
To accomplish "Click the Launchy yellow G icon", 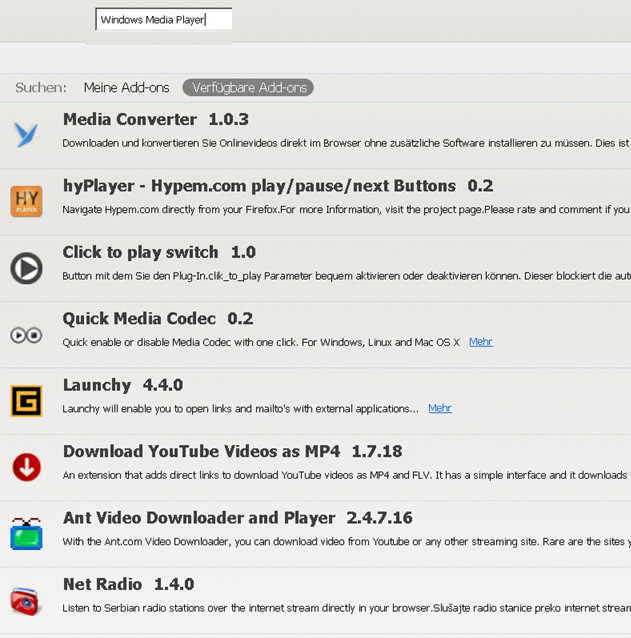I will pyautogui.click(x=26, y=401).
